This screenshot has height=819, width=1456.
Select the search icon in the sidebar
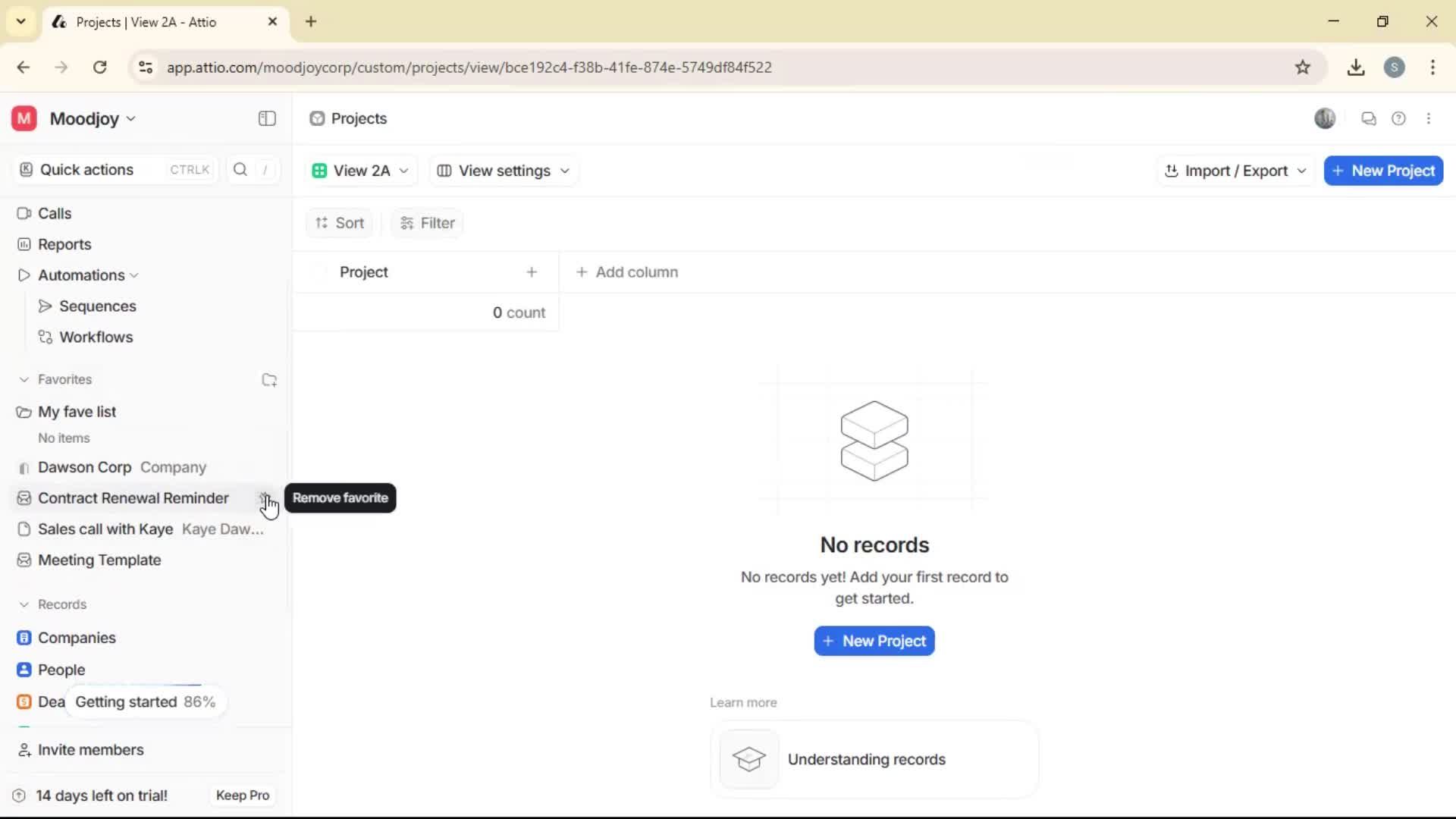(240, 169)
